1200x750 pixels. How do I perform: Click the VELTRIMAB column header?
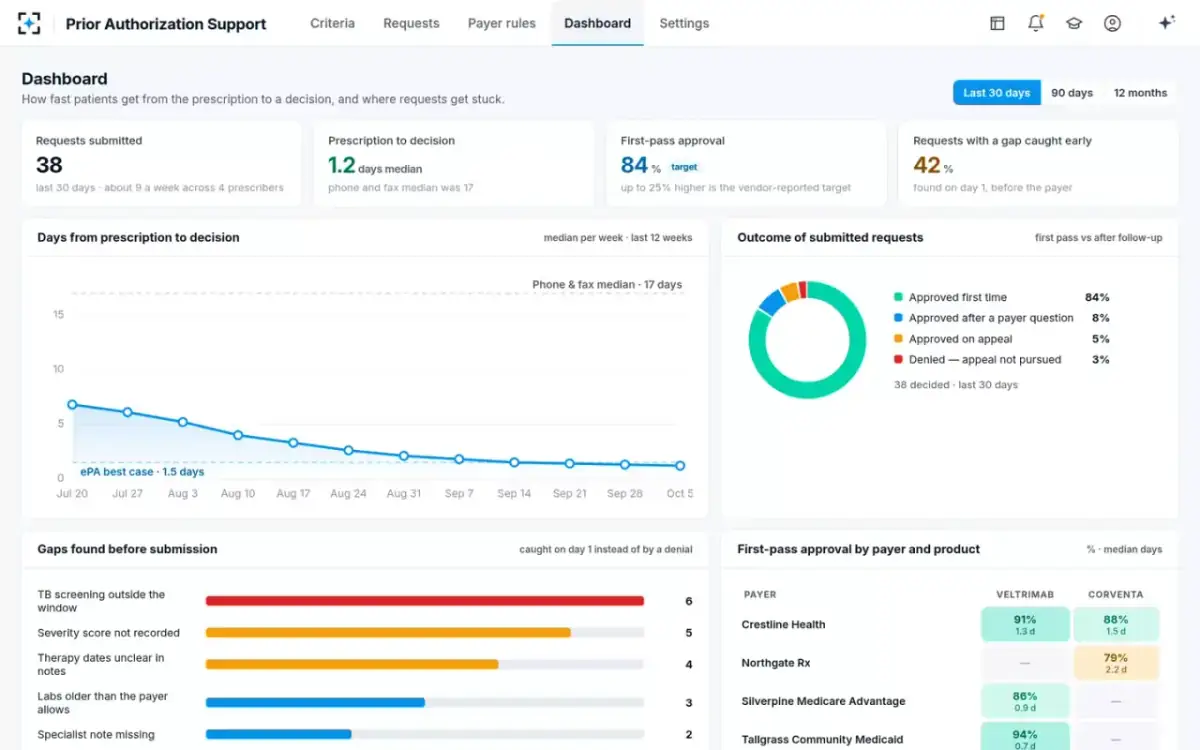tap(1025, 594)
